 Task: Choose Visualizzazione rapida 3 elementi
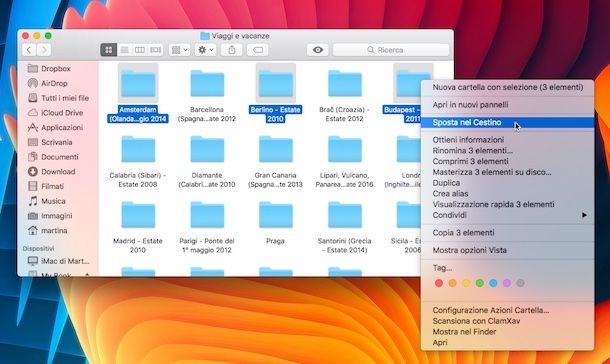click(507, 204)
